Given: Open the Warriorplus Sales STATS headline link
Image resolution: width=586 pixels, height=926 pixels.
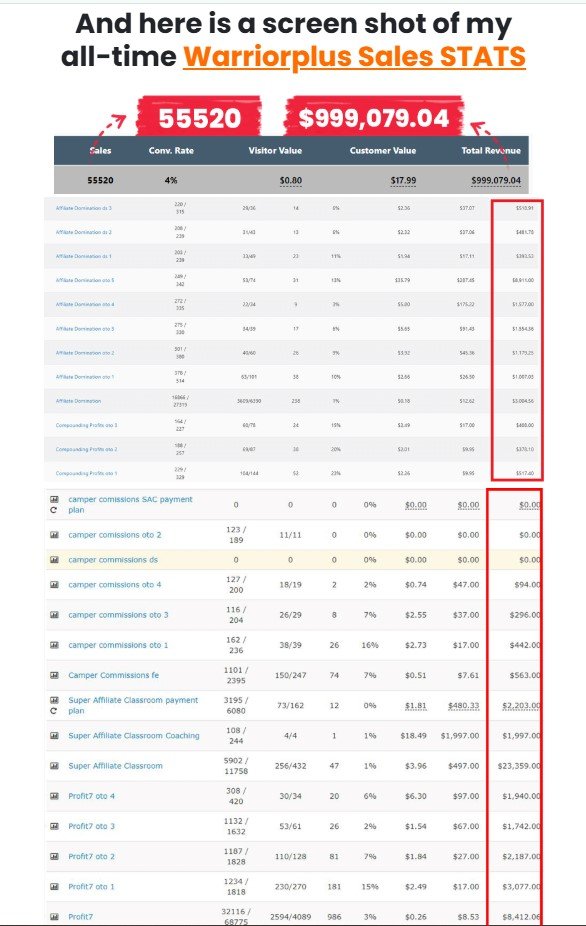Looking at the screenshot, I should tap(354, 57).
